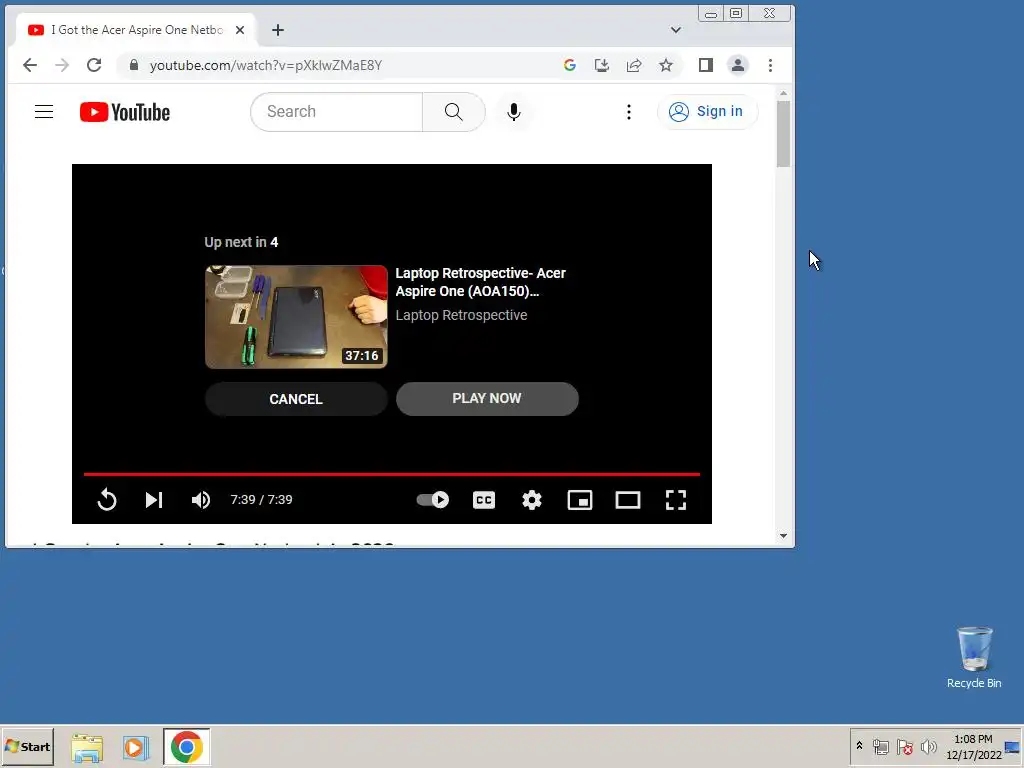
Task: Click the tray icon right of the clock
Action: [1012, 747]
